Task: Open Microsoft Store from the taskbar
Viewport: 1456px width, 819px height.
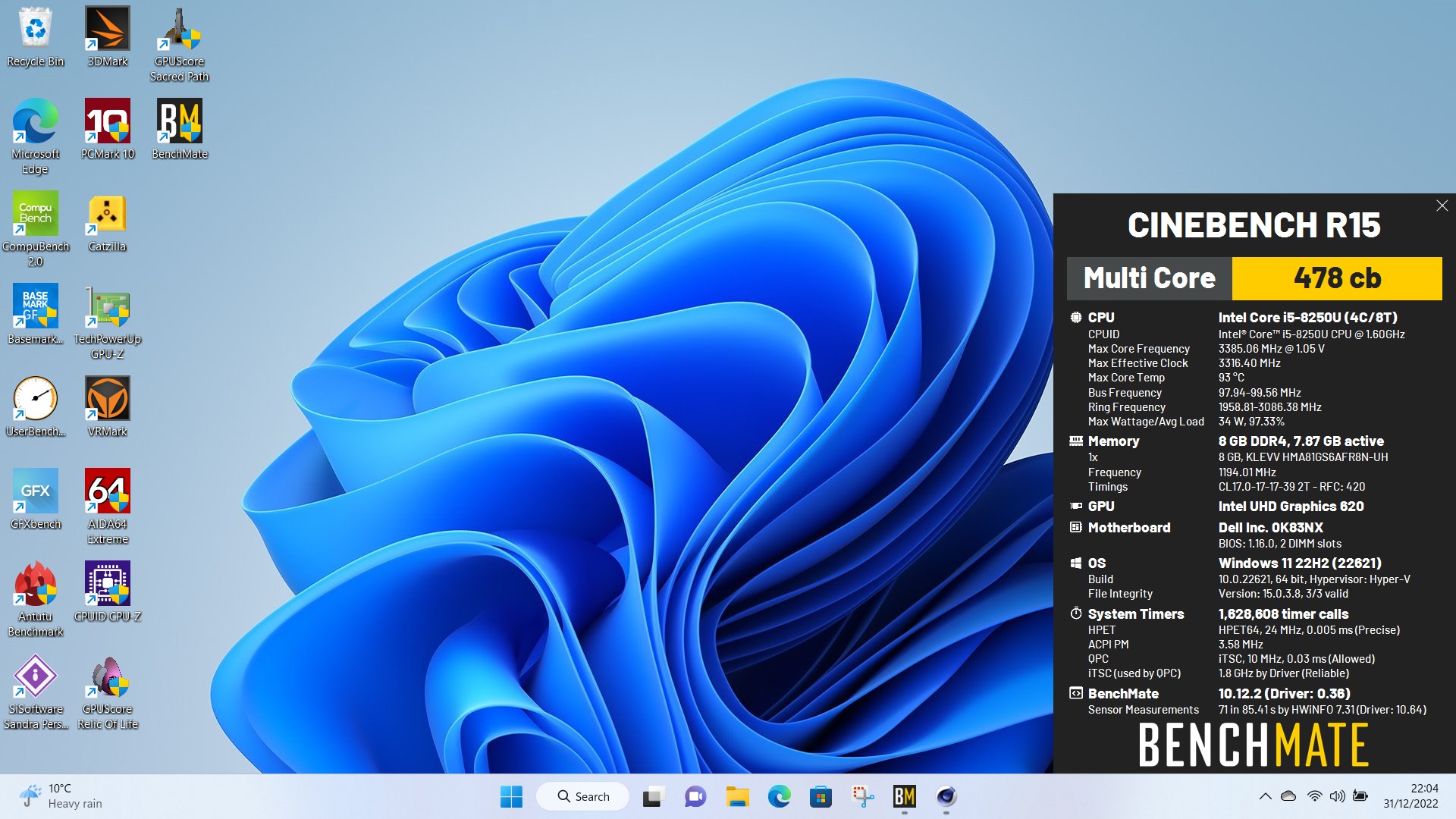Action: point(821,796)
